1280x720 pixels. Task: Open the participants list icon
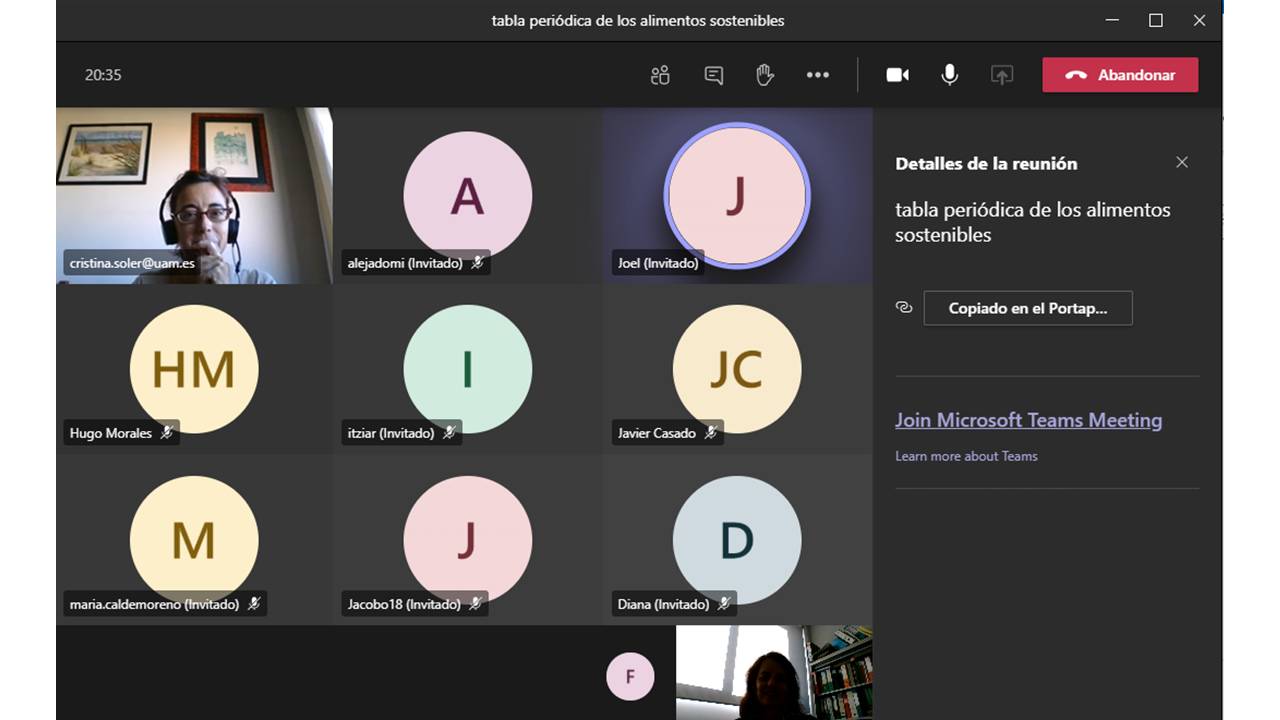coord(660,75)
